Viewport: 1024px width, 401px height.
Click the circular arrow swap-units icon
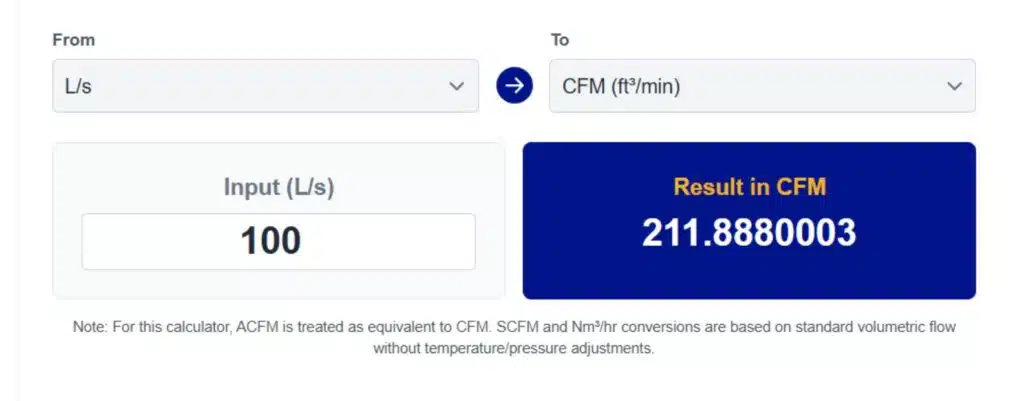(x=515, y=86)
